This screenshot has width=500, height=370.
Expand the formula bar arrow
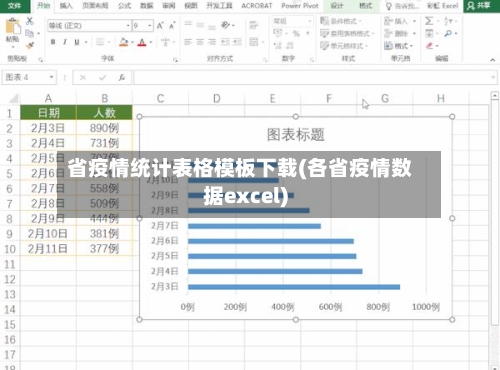pyautogui.click(x=493, y=77)
